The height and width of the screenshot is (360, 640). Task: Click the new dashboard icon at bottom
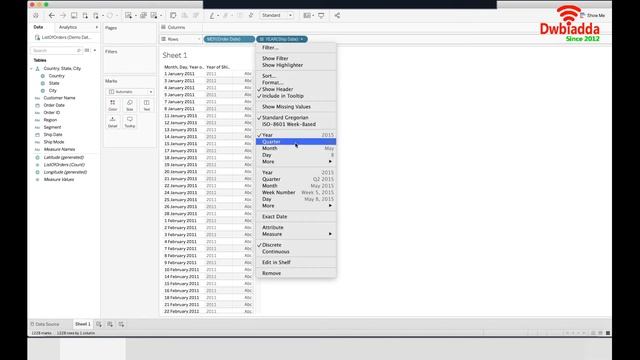pos(110,324)
